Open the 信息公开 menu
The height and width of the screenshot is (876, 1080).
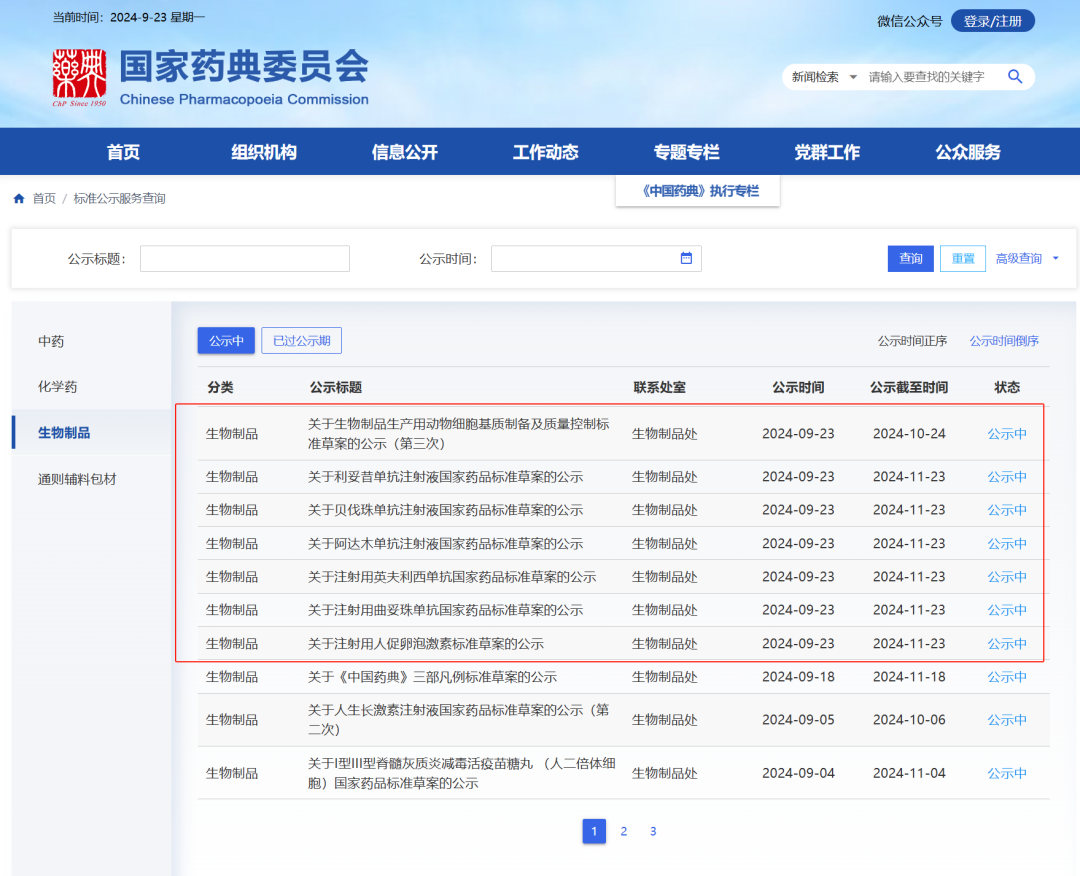tap(404, 151)
